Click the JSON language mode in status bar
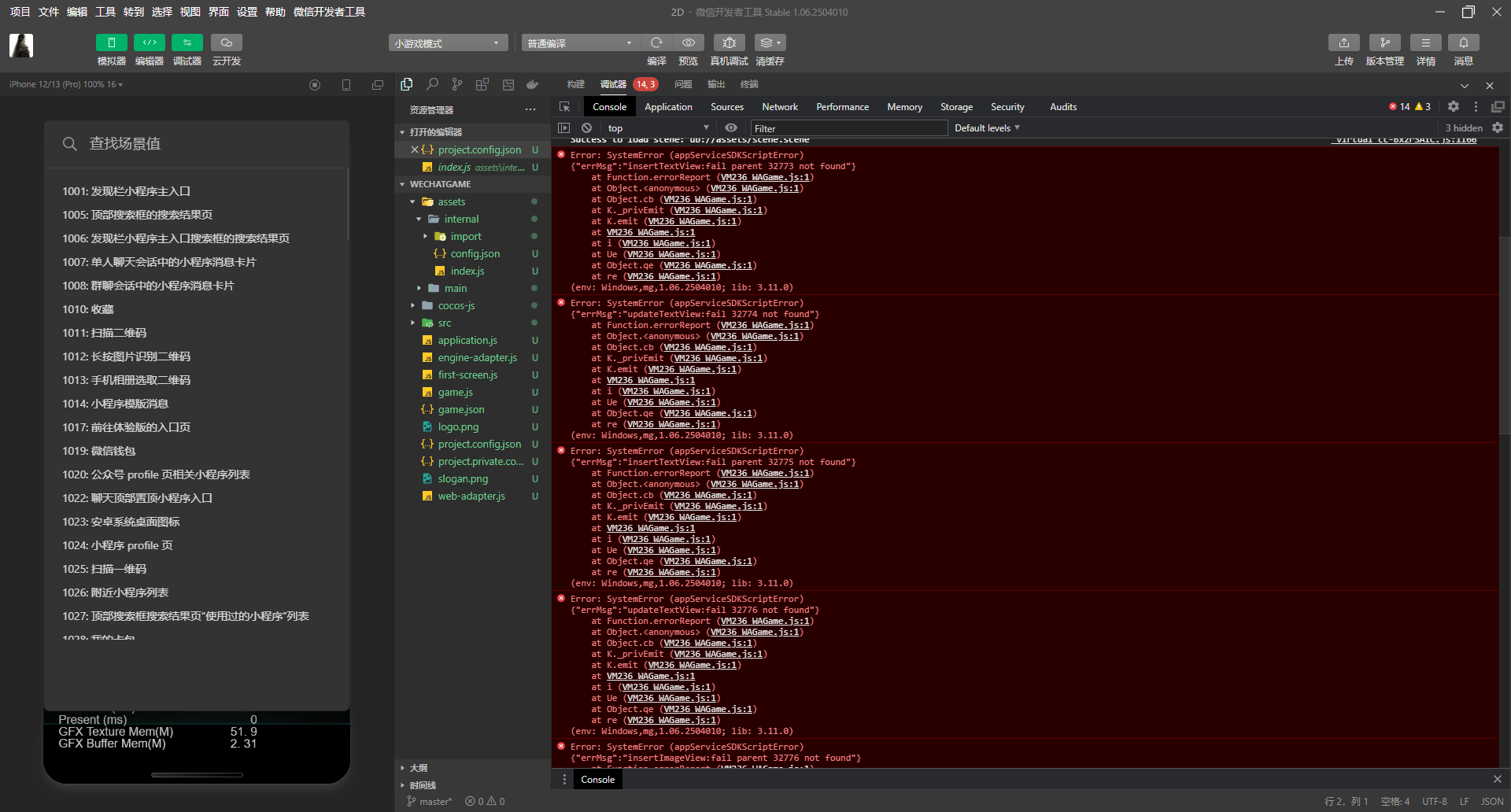 tap(1493, 801)
